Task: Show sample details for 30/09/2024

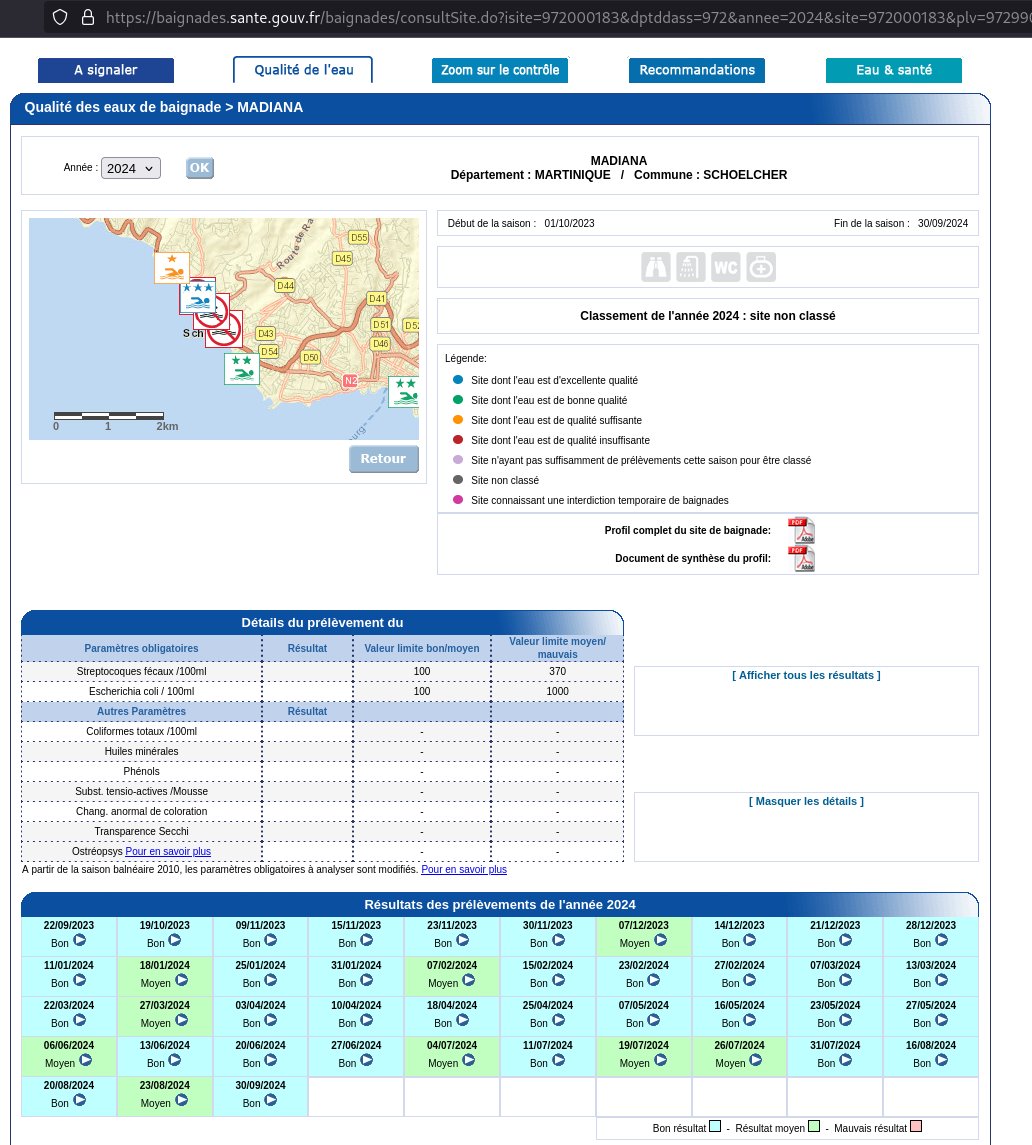Action: coord(270,1100)
